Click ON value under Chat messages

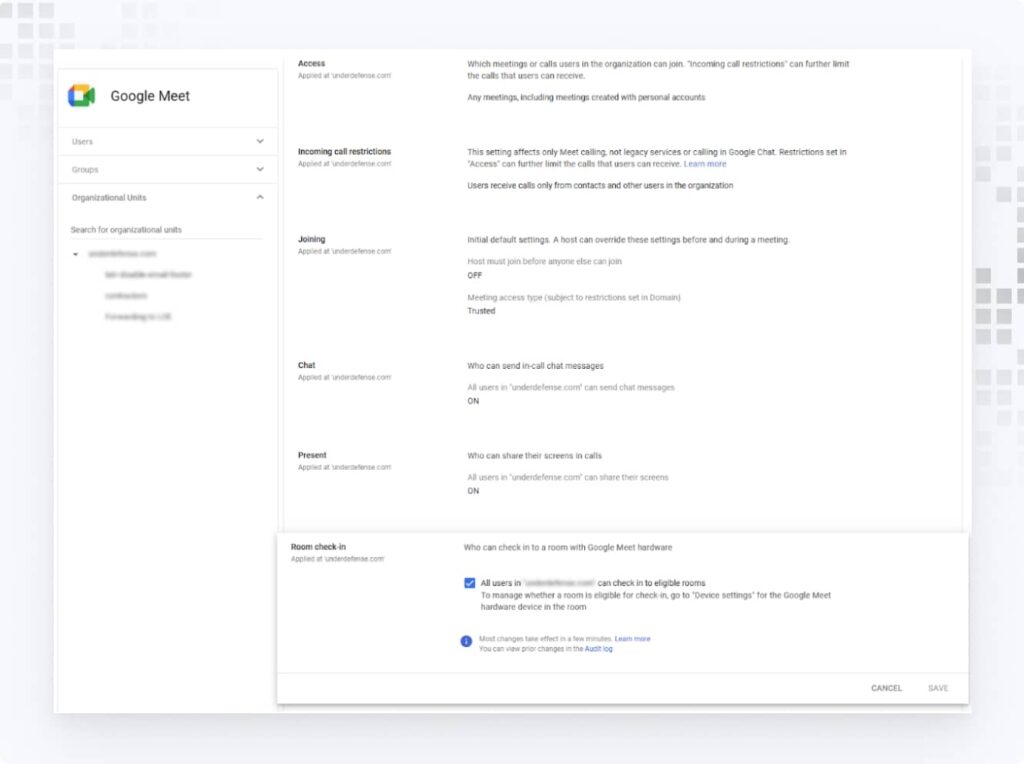coord(473,401)
